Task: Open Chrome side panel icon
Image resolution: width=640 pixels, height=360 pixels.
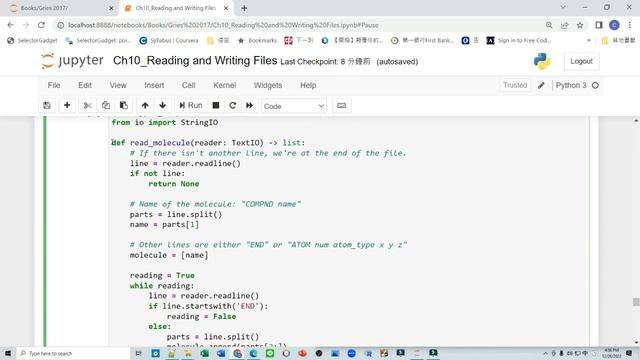Action: click(599, 25)
